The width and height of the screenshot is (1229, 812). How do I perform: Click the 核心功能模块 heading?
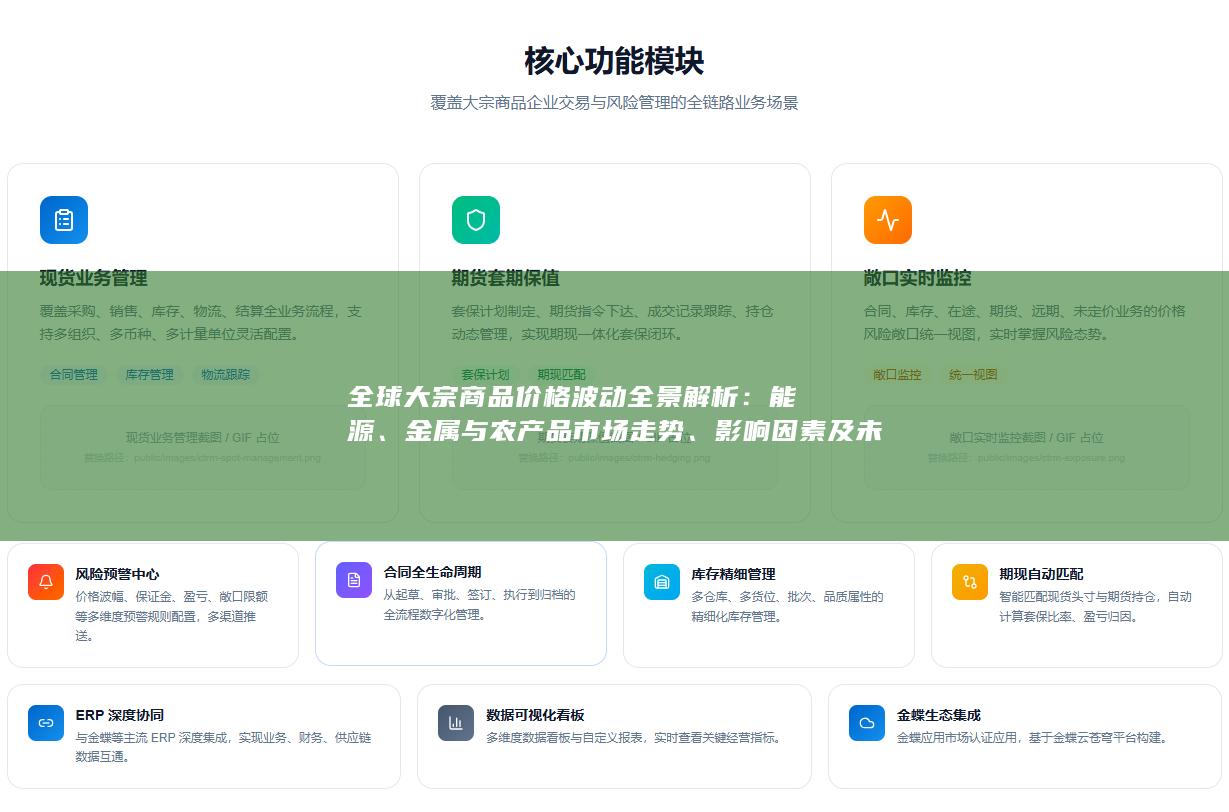click(x=614, y=61)
